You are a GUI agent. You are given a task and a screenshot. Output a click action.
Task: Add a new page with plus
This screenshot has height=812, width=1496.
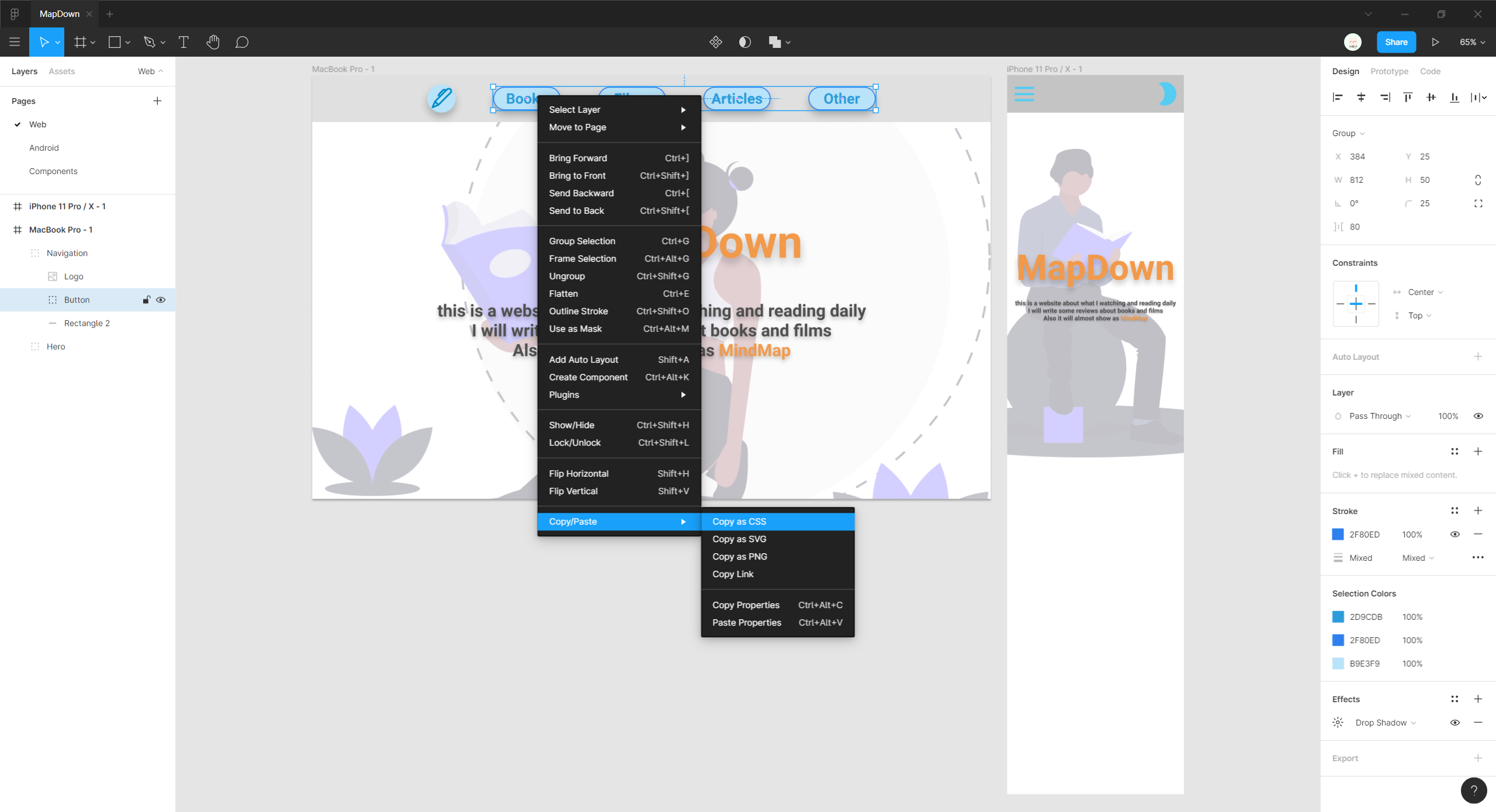(x=157, y=101)
